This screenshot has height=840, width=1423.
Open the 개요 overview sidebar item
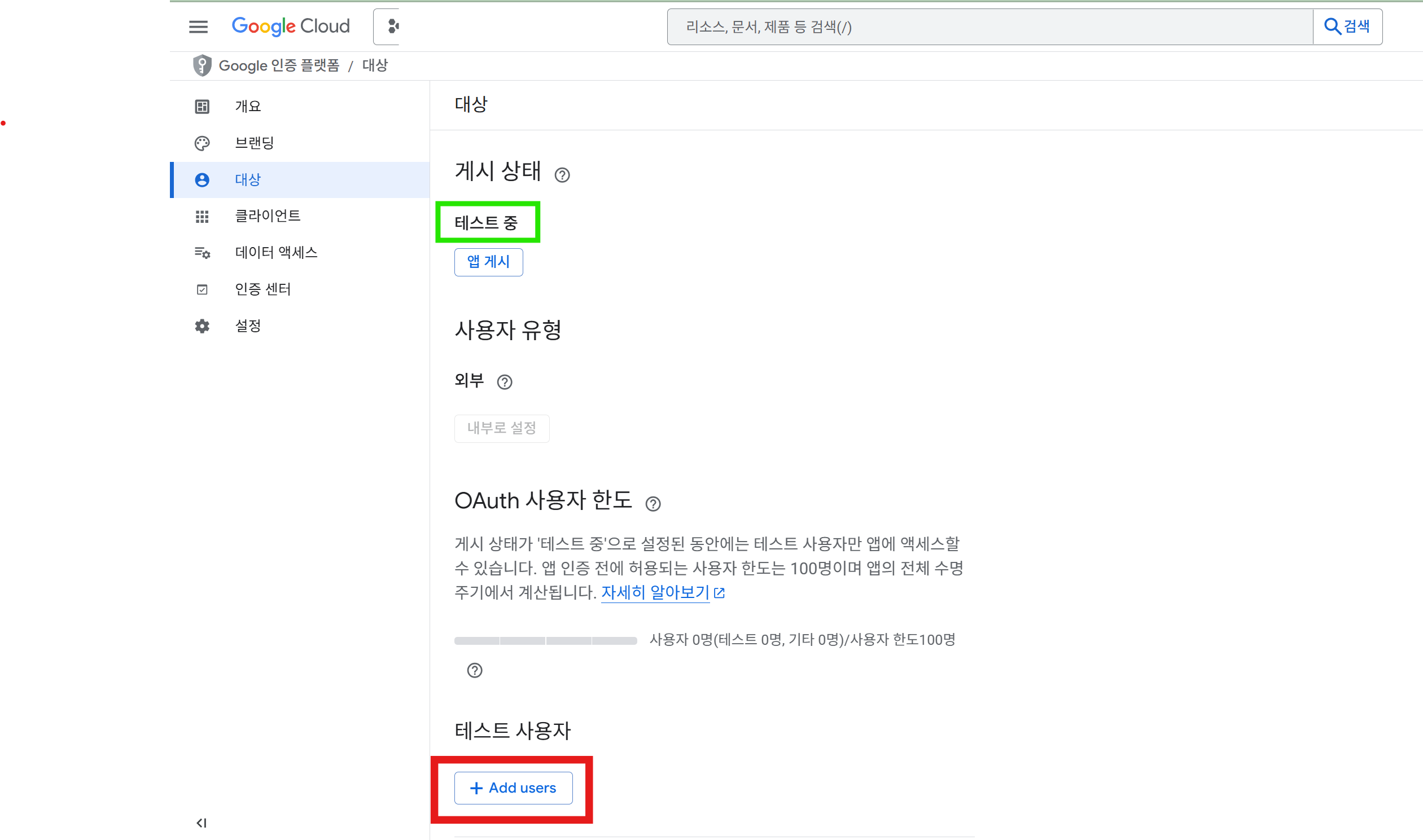248,107
